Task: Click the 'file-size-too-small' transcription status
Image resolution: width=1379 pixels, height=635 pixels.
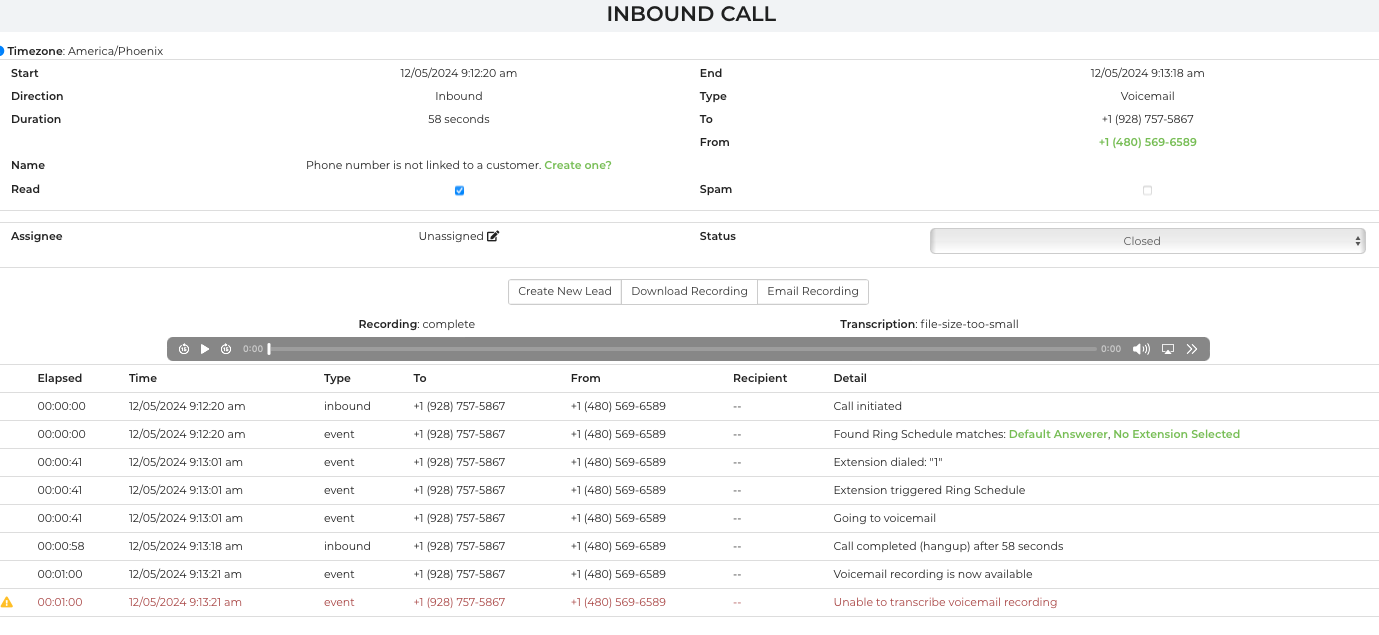Action: (969, 324)
